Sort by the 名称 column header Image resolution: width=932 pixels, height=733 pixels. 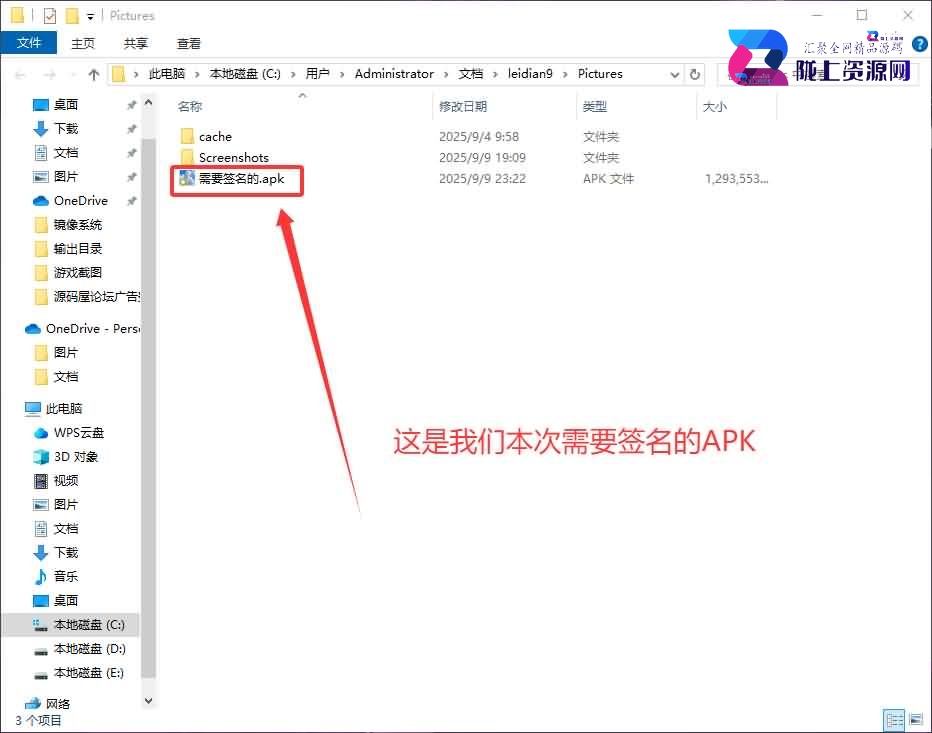click(x=190, y=106)
